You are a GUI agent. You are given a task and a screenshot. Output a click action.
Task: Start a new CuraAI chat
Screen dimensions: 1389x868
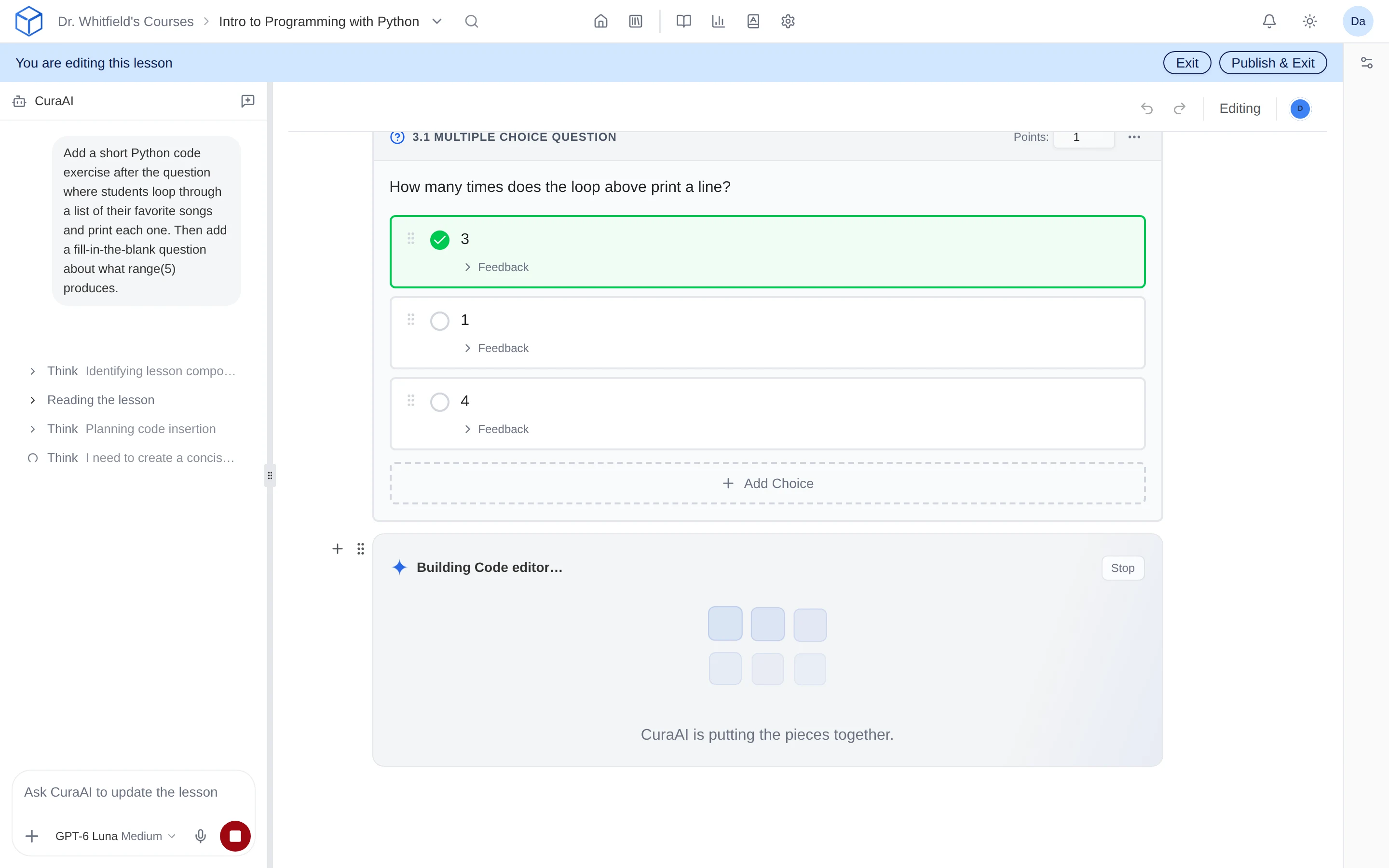point(247,101)
